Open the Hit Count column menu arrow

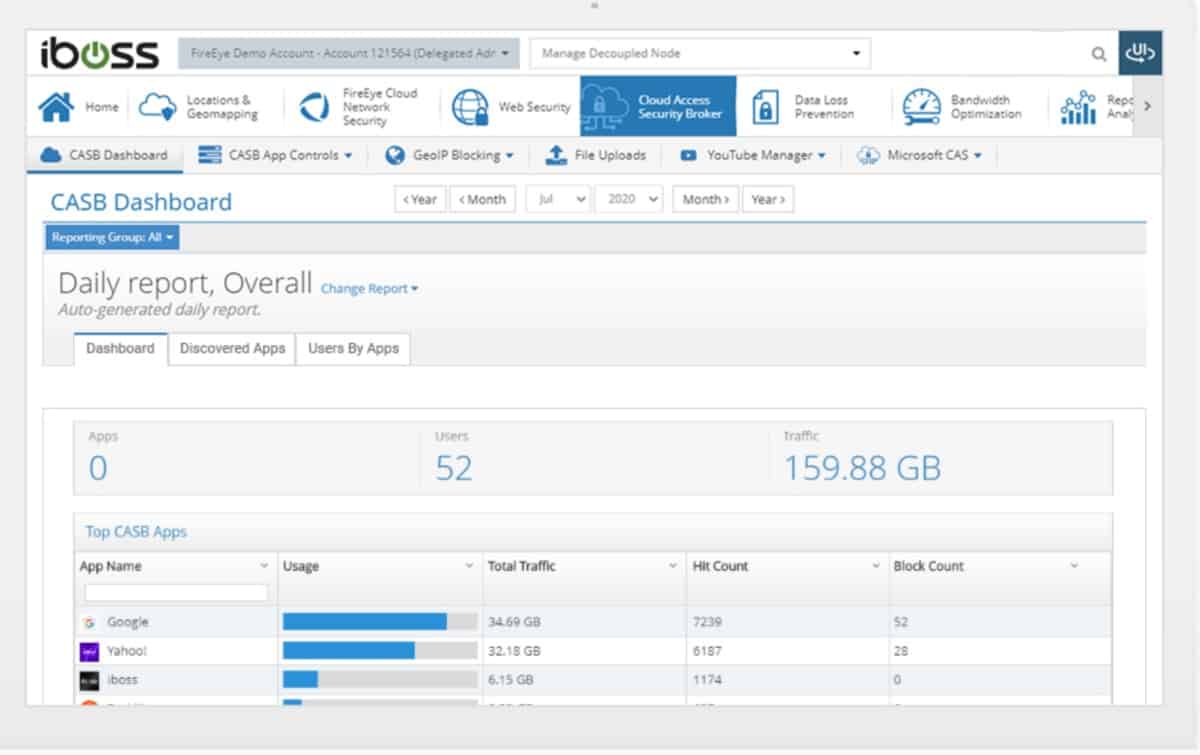pyautogui.click(x=877, y=566)
